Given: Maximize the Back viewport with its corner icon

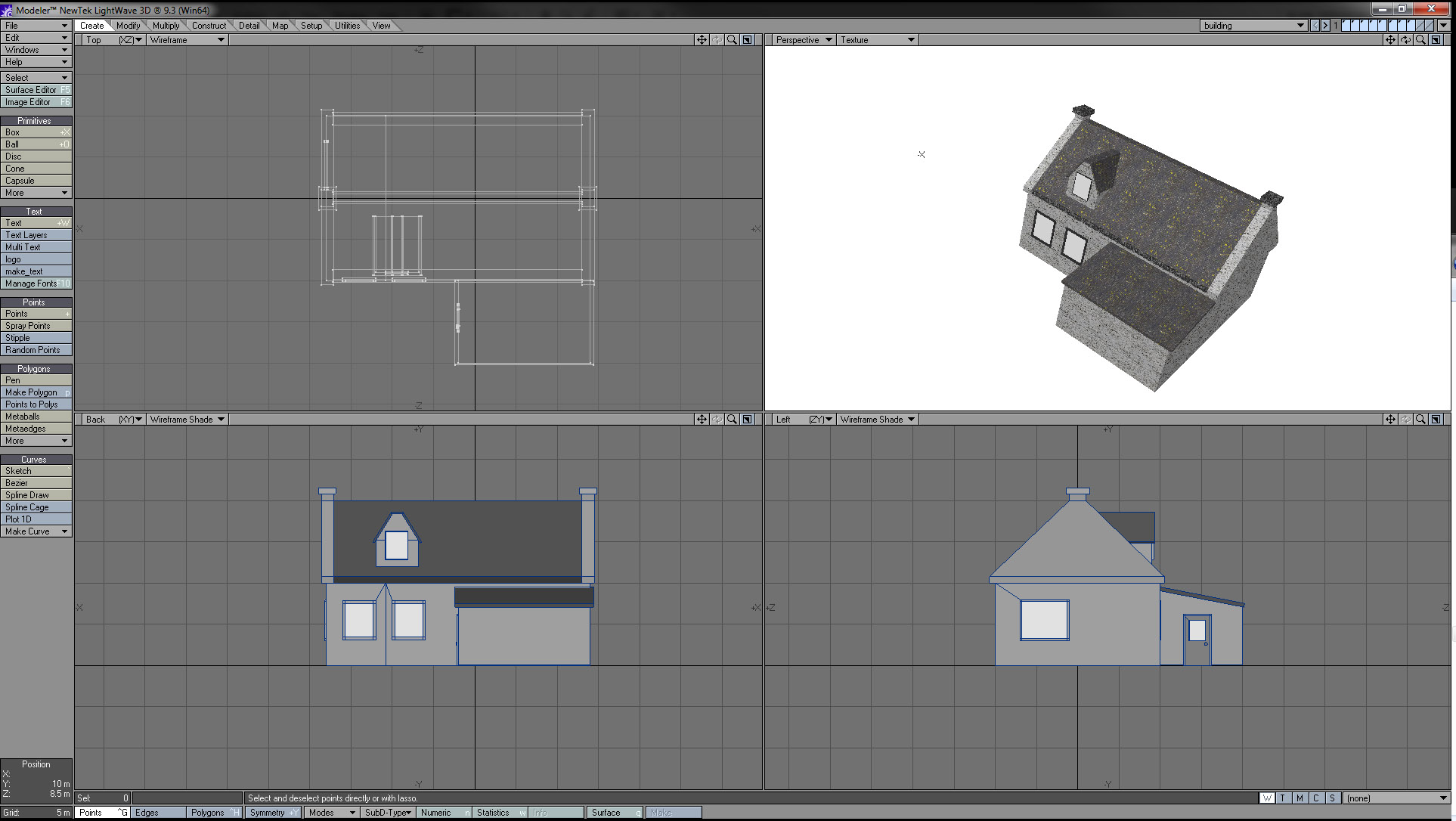Looking at the screenshot, I should (x=747, y=420).
